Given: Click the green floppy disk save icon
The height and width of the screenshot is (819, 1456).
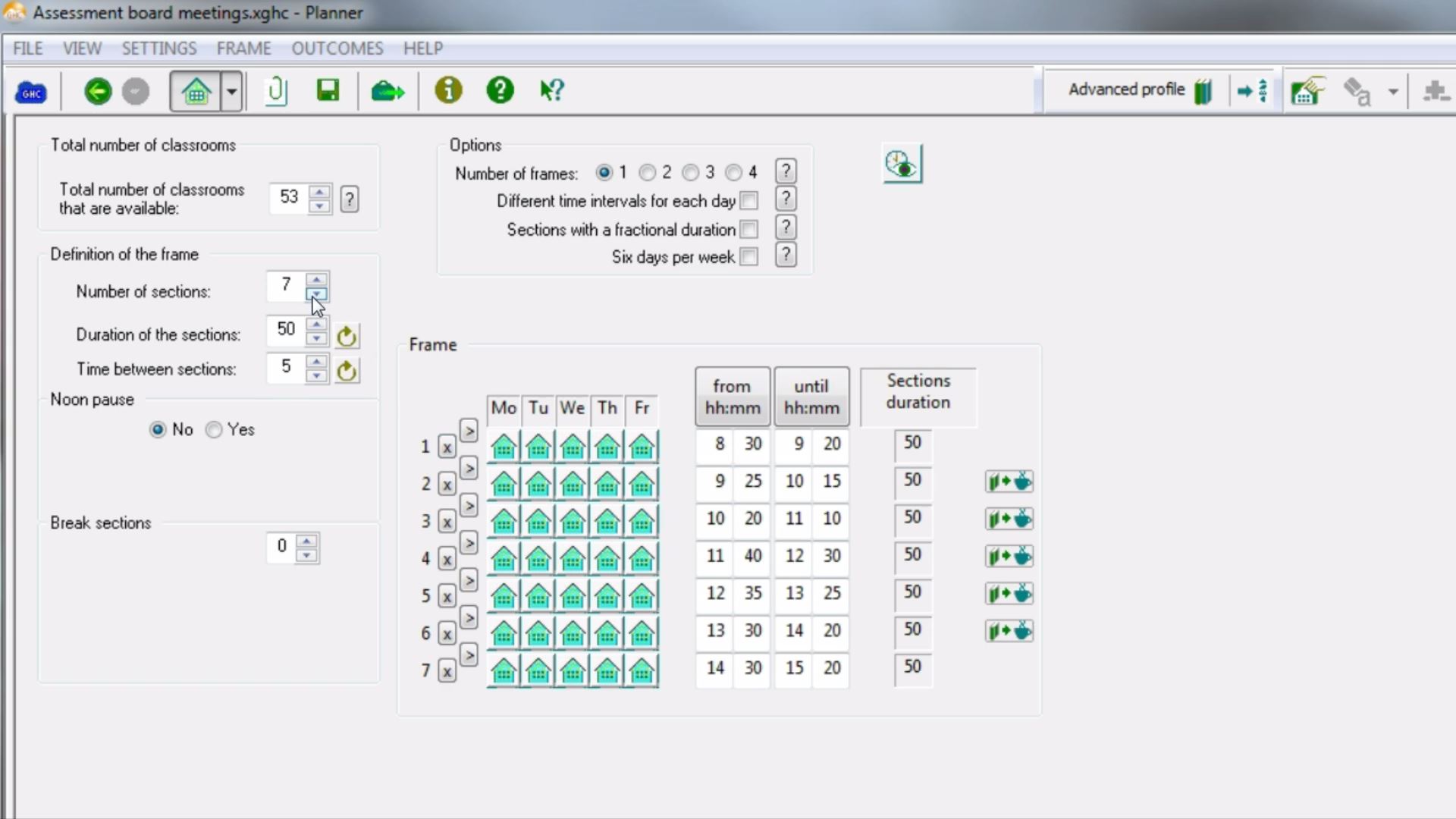Looking at the screenshot, I should point(328,90).
